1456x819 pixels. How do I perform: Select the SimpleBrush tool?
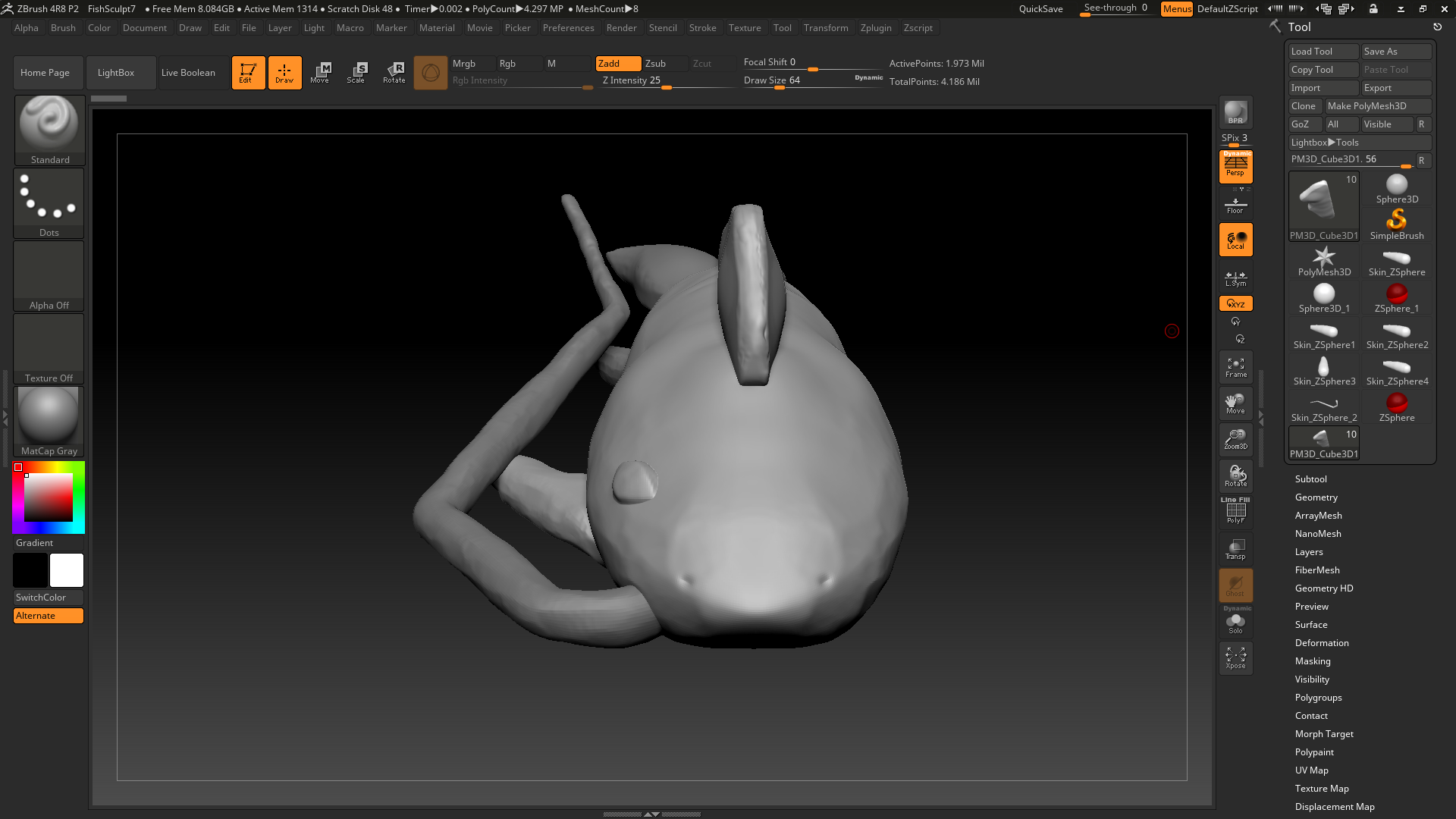(x=1397, y=225)
